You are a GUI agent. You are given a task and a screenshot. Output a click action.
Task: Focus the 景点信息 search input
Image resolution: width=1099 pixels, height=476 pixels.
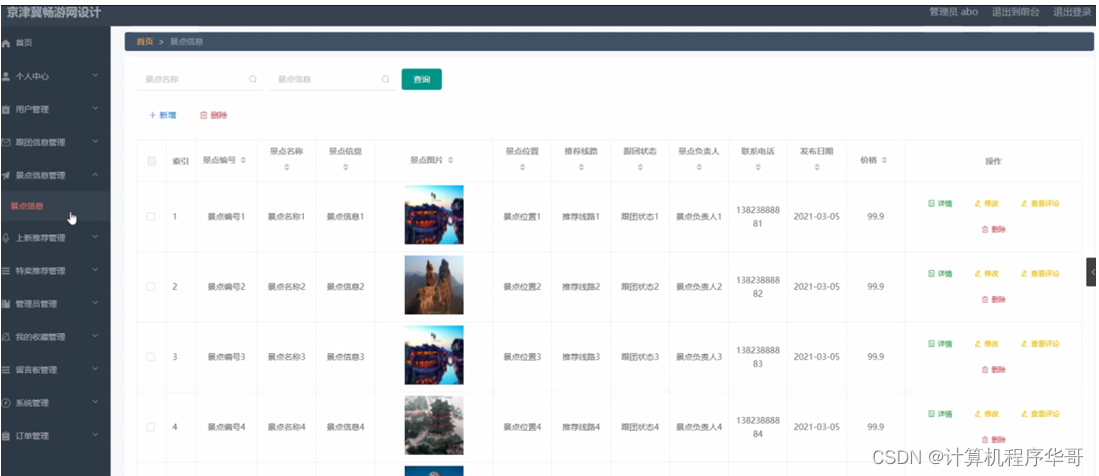pos(332,79)
